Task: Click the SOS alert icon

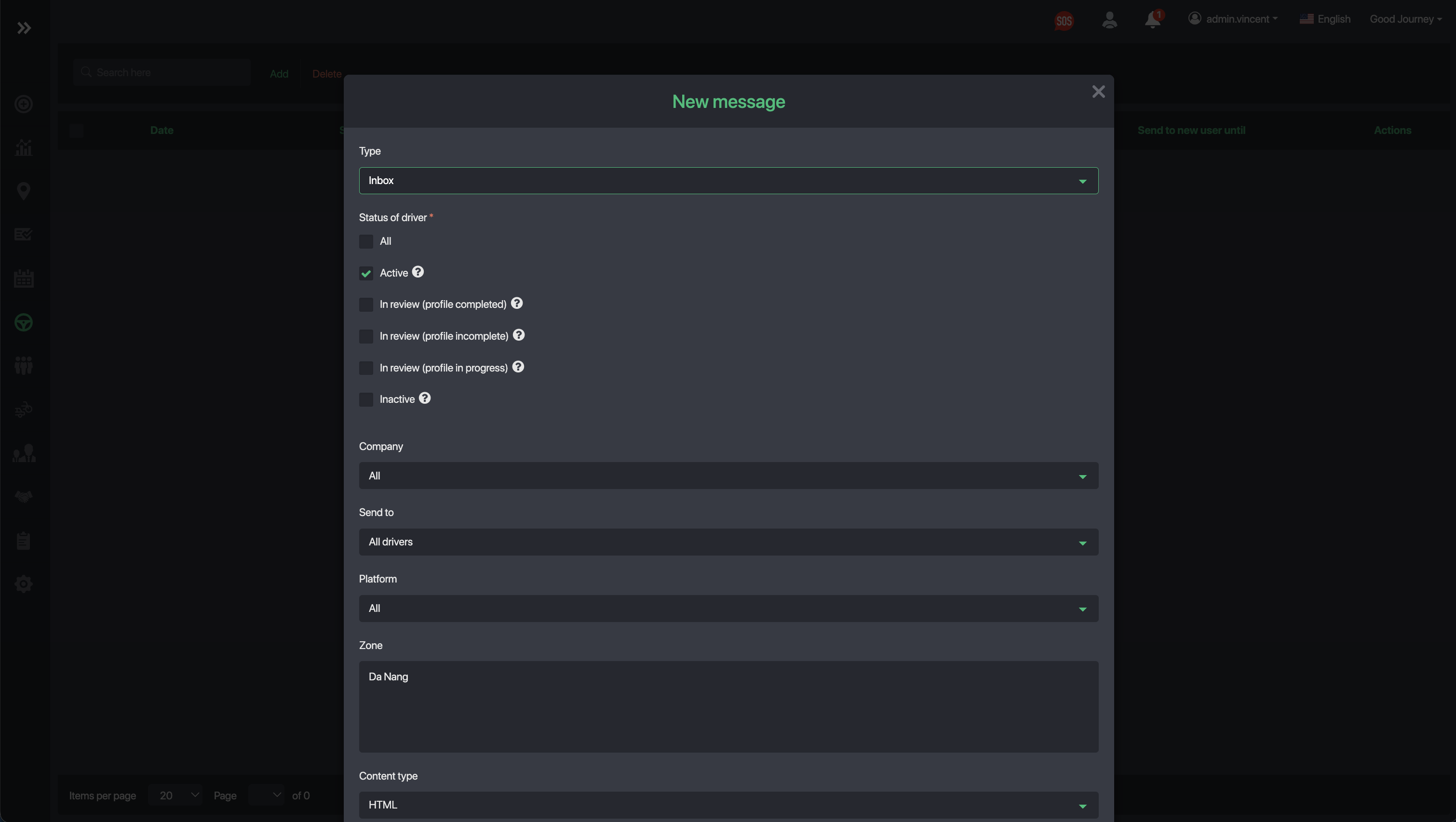Action: coord(1064,21)
